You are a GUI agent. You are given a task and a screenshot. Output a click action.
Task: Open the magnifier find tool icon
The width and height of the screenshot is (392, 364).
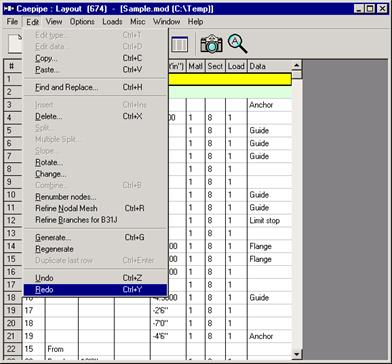coord(237,43)
